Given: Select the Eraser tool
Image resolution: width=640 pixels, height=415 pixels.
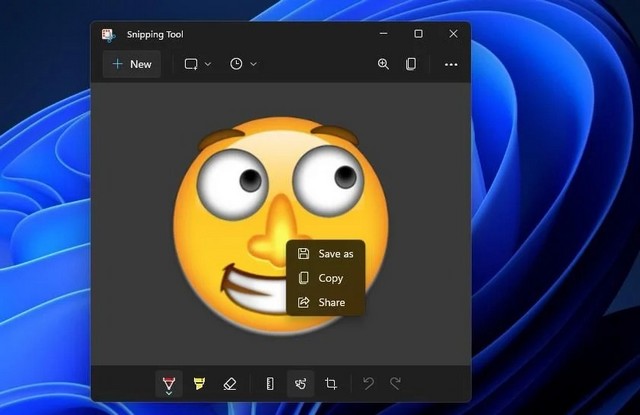Looking at the screenshot, I should (229, 383).
